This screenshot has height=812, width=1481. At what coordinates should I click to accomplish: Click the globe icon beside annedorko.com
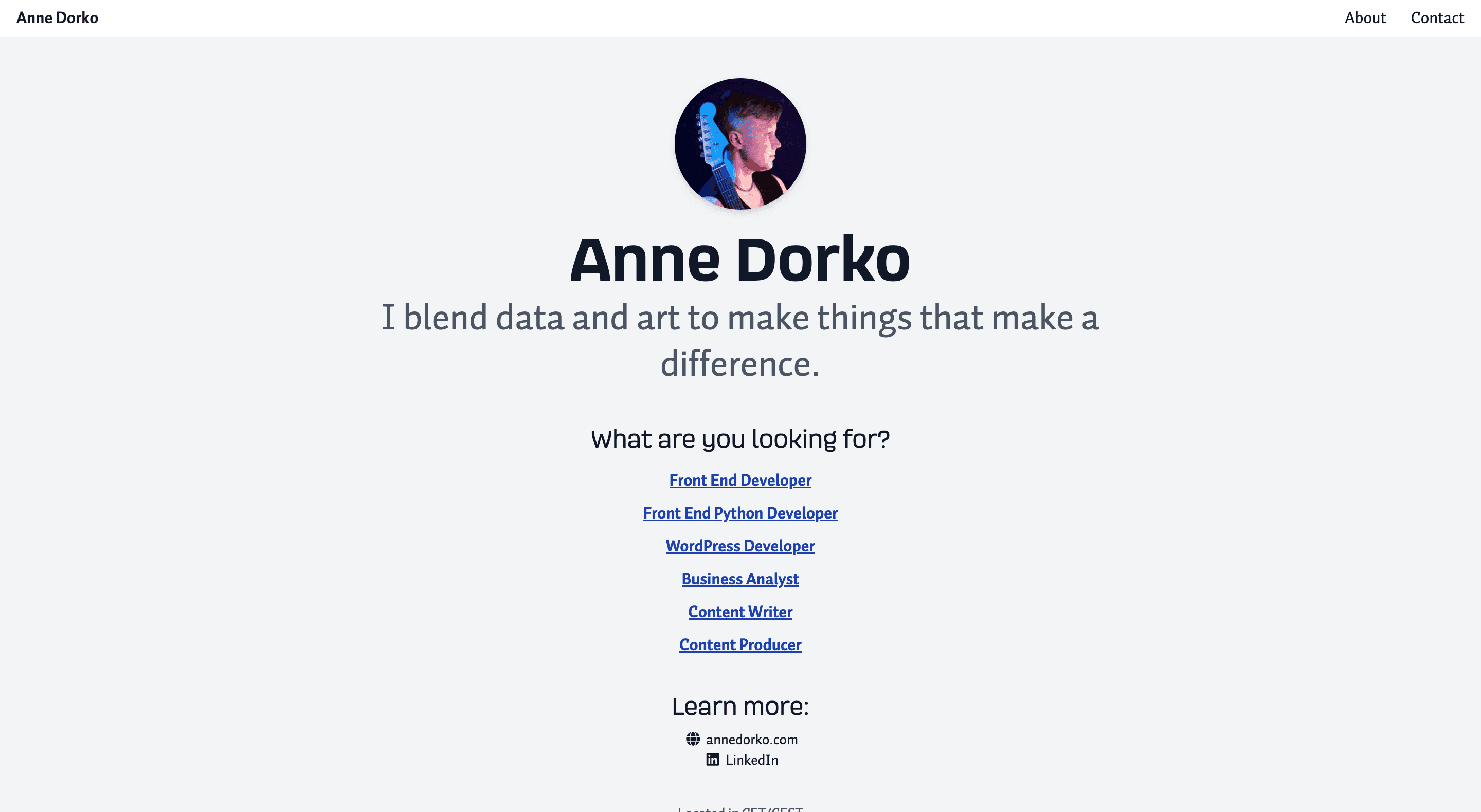click(x=693, y=739)
